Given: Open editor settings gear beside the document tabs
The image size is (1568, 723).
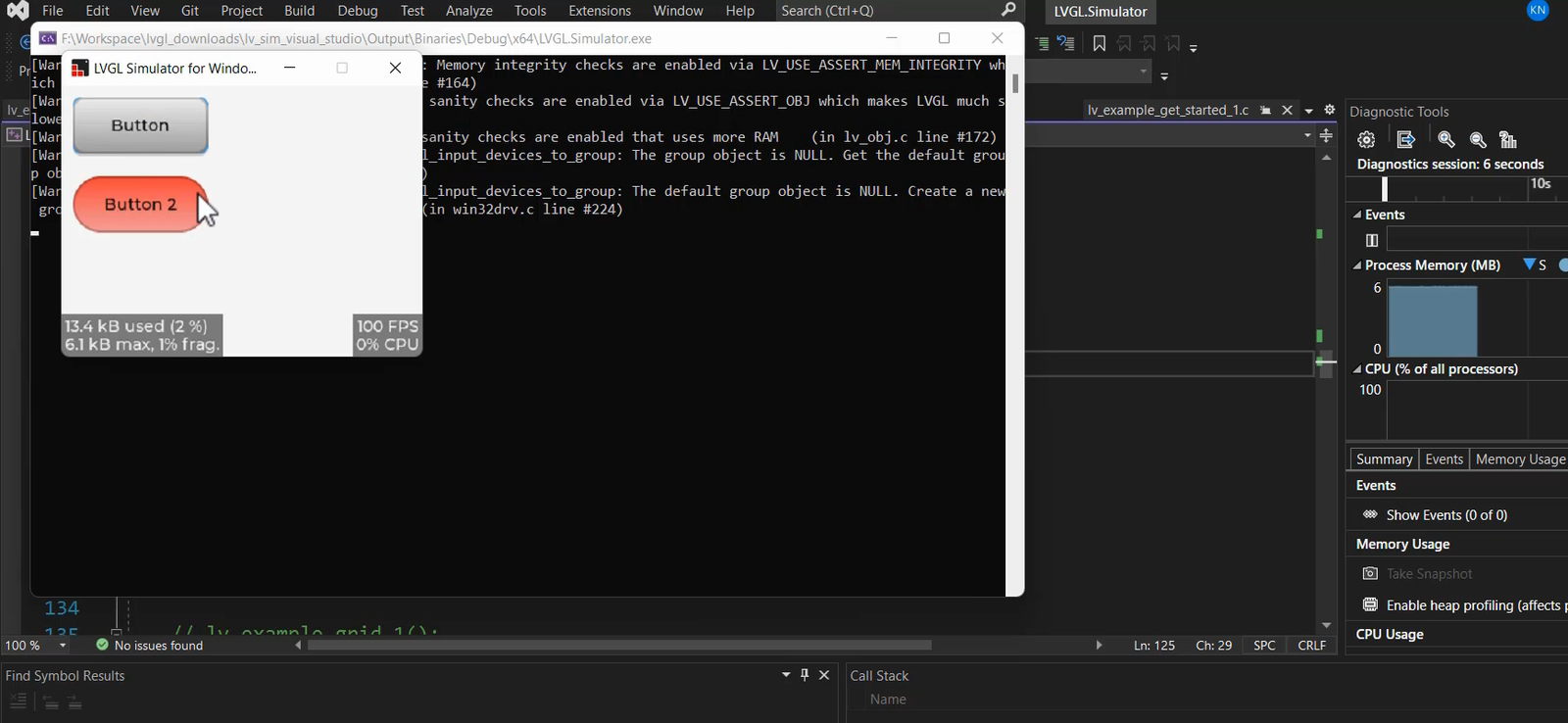Looking at the screenshot, I should 1330,110.
